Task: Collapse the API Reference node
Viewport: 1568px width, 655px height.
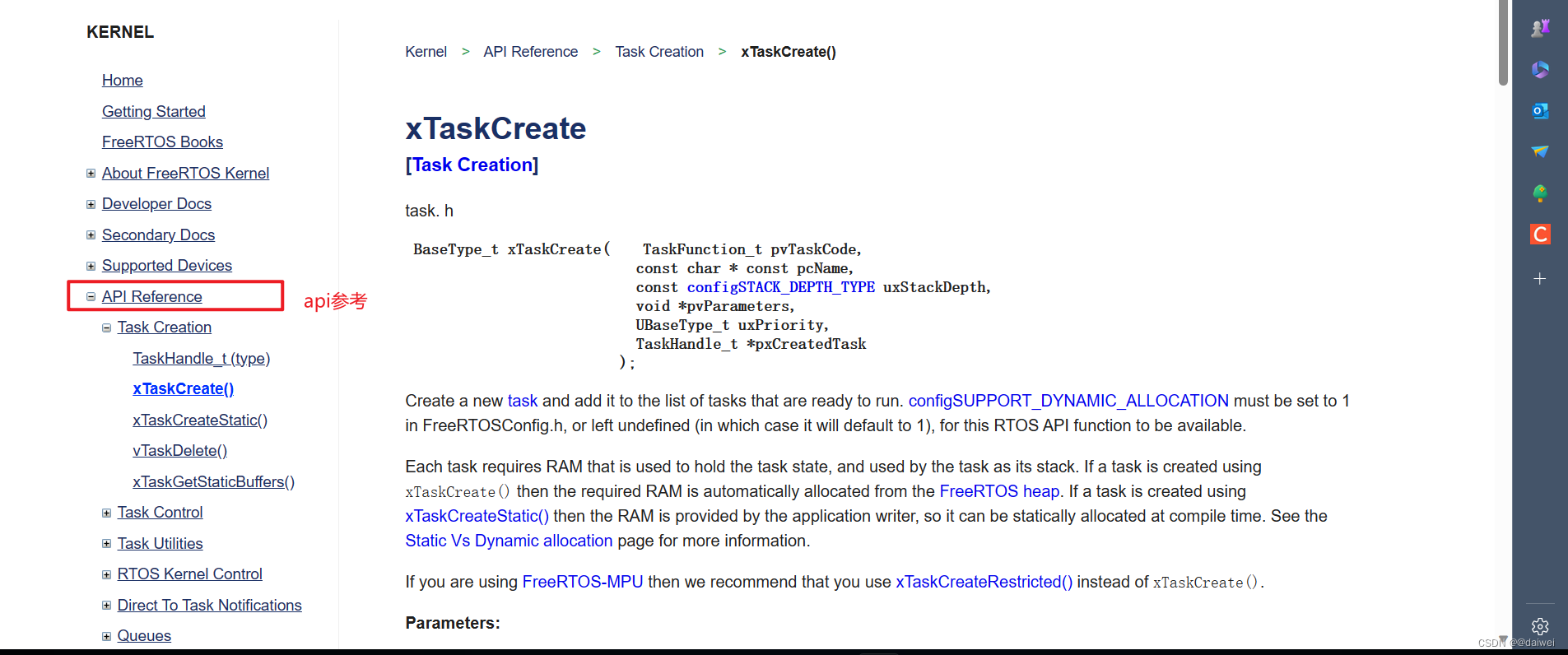Action: (x=91, y=297)
